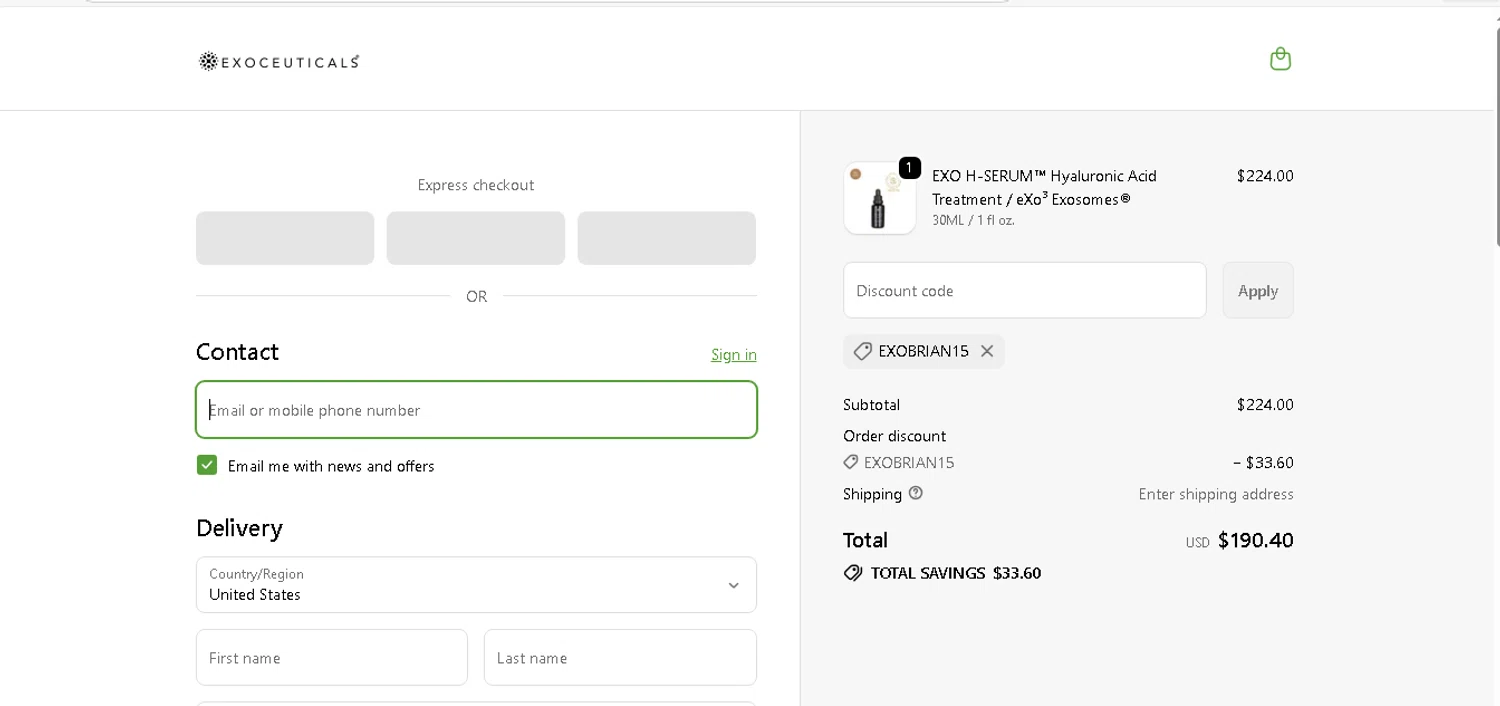Viewport: 1500px width, 706px height.
Task: Click the − $33.60 order discount value
Action: (1263, 462)
